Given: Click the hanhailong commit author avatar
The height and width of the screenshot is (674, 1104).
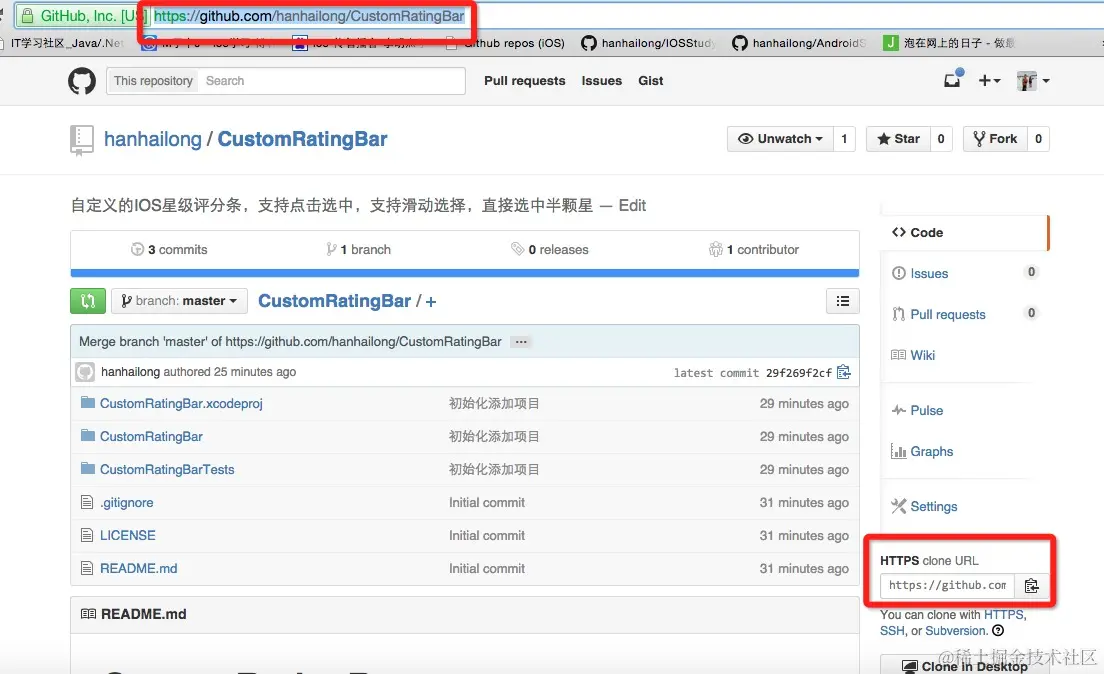Looking at the screenshot, I should 85,372.
